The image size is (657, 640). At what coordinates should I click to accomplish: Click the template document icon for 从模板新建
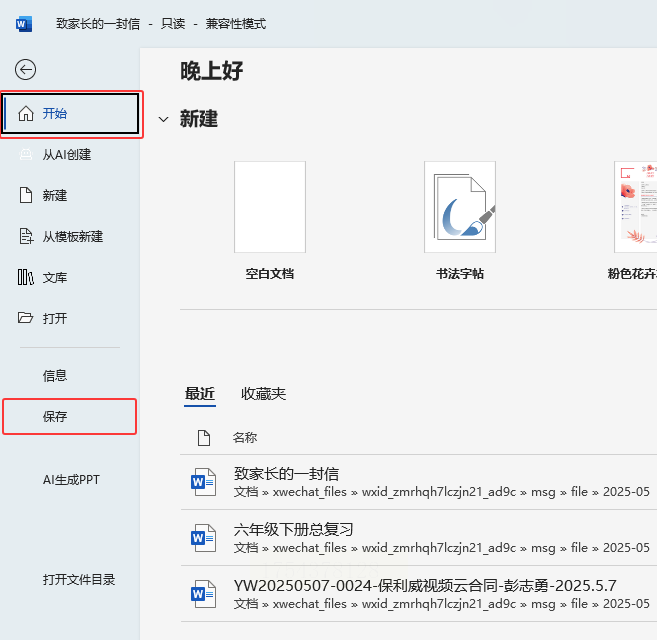click(x=26, y=236)
